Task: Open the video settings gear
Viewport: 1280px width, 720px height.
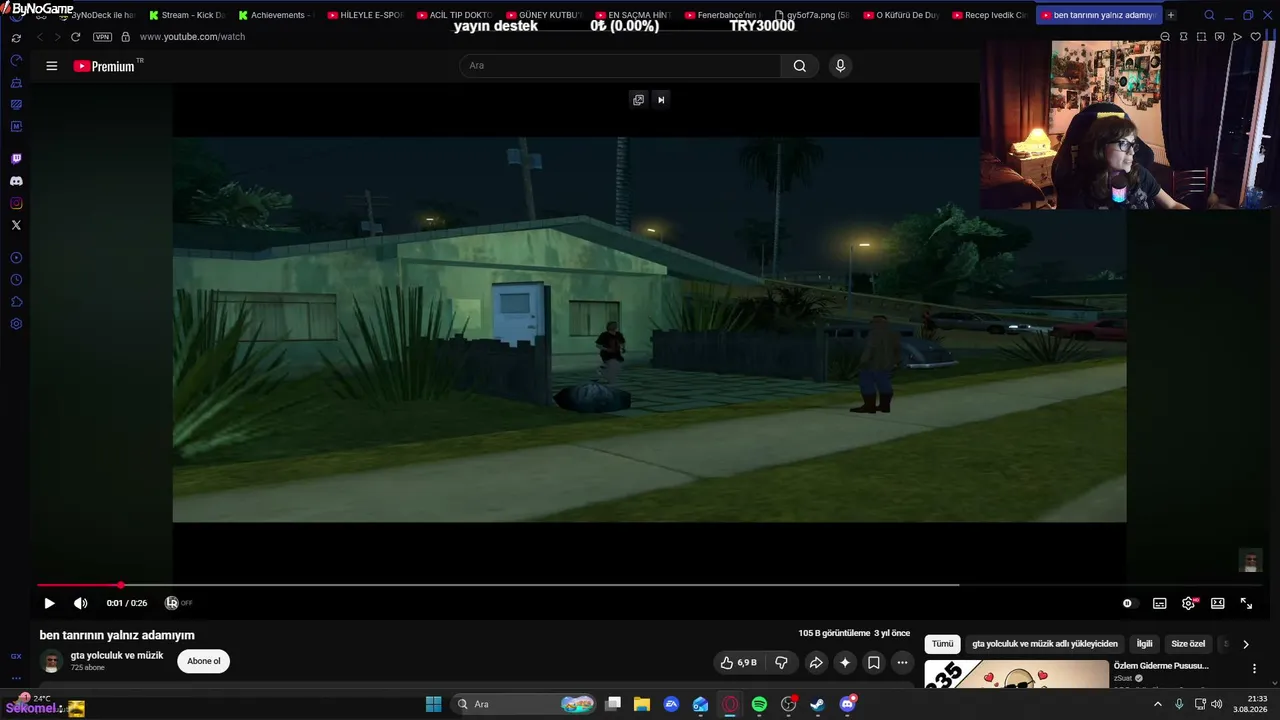Action: coord(1189,603)
